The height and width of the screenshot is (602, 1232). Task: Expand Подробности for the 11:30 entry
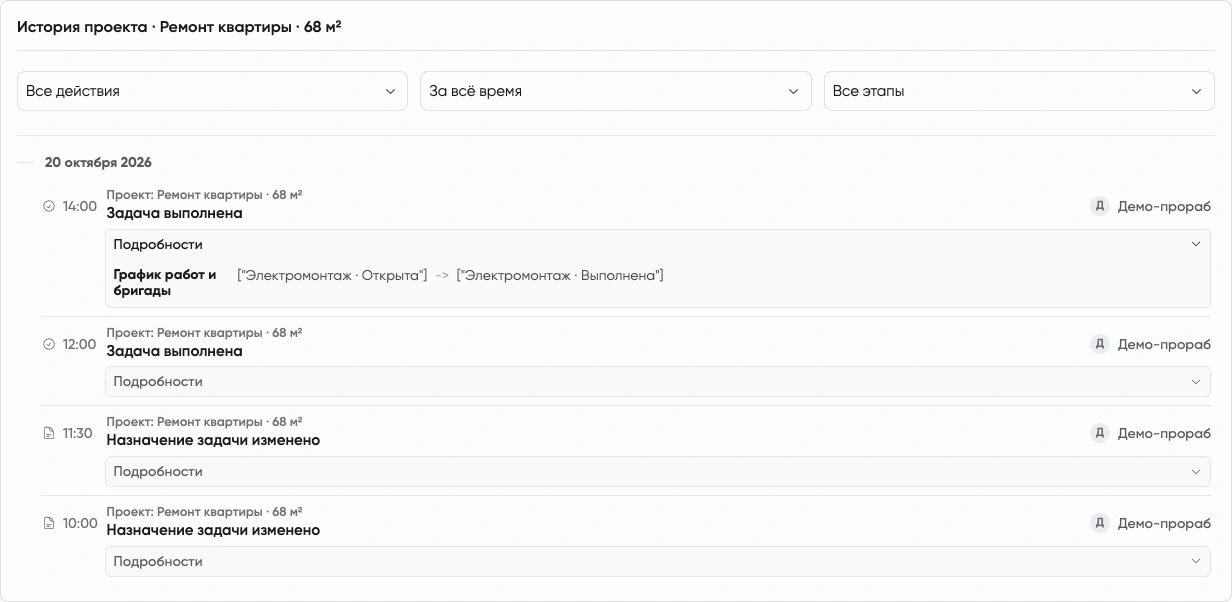658,472
